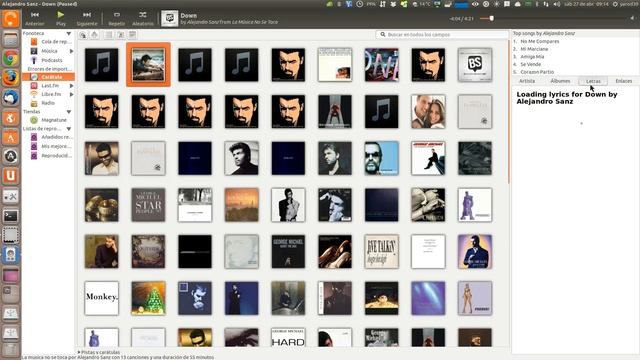Switch to the Letras tab
Image resolution: width=640 pixels, height=360 pixels.
593,81
